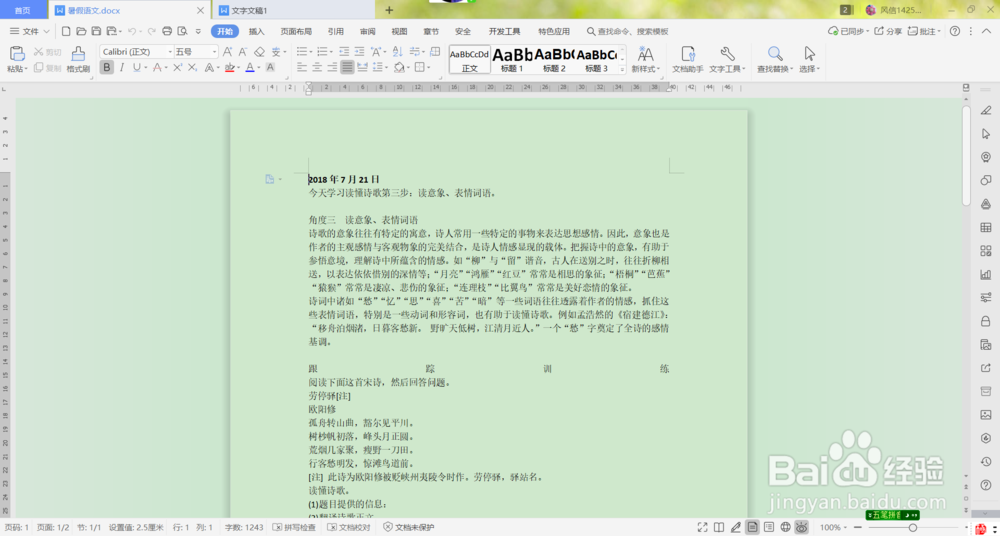Open the table icon in right sidebar

point(985,227)
